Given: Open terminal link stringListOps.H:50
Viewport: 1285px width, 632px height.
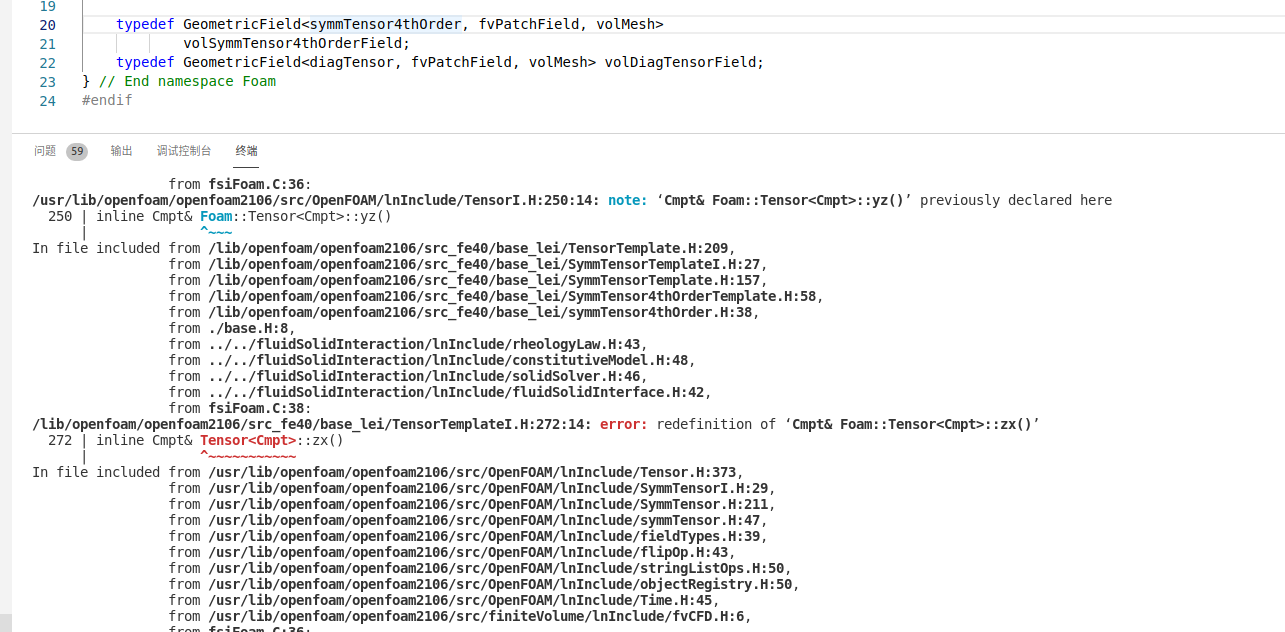Looking at the screenshot, I should pos(495,568).
